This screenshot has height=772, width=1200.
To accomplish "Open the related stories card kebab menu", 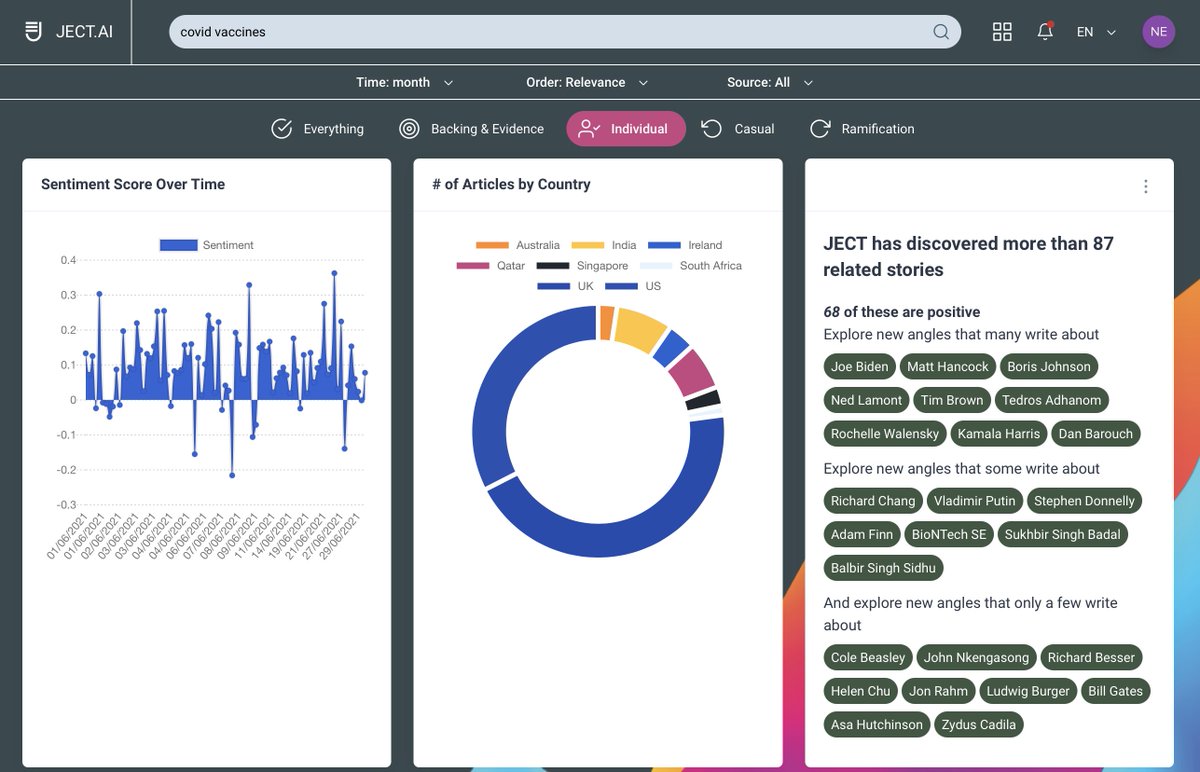I will [x=1146, y=187].
